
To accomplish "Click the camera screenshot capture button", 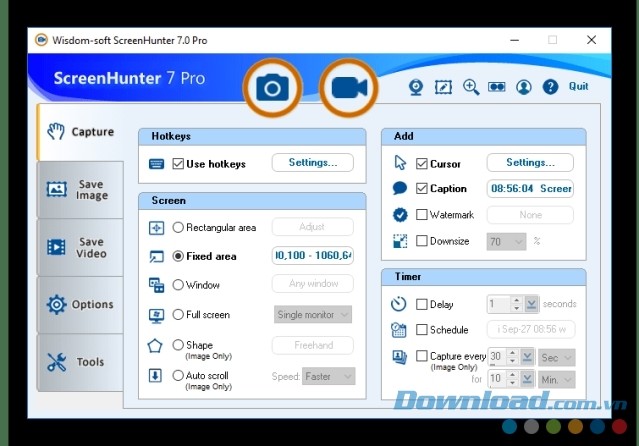I will 273,88.
